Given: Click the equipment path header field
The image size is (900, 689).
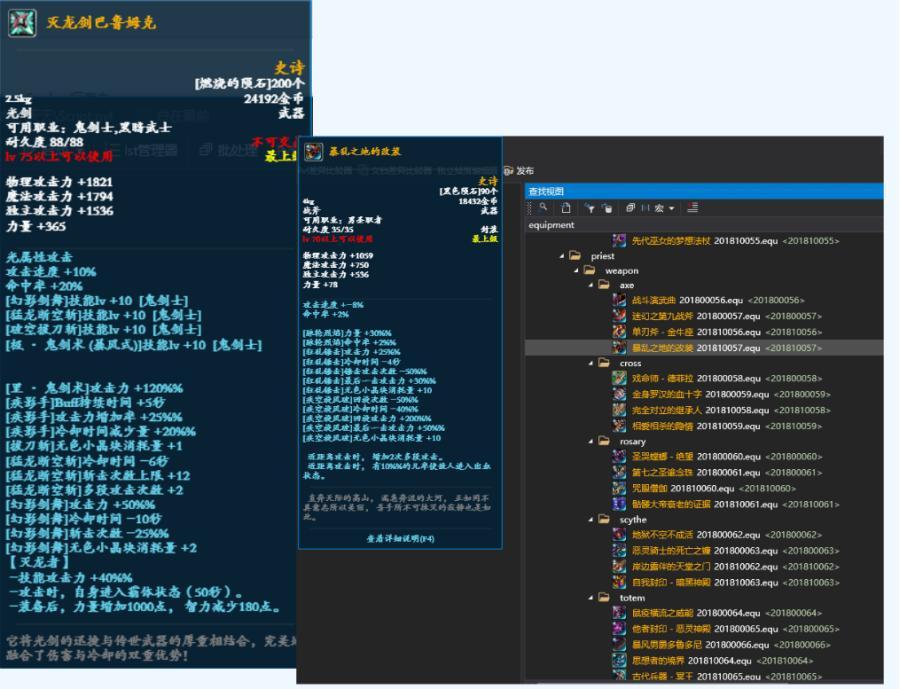Looking at the screenshot, I should click(x=552, y=225).
